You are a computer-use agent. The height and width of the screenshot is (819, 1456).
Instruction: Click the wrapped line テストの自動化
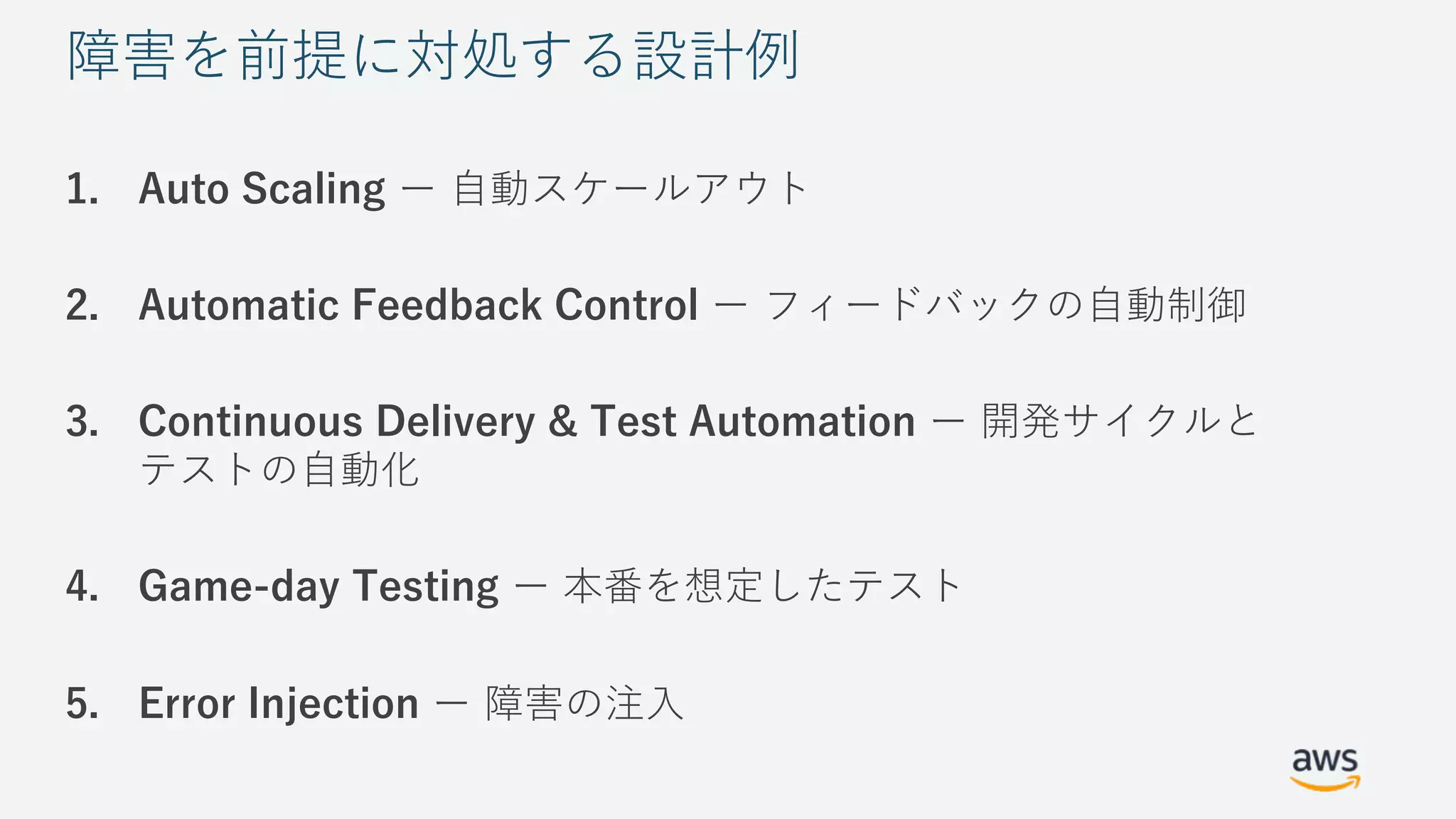point(279,470)
